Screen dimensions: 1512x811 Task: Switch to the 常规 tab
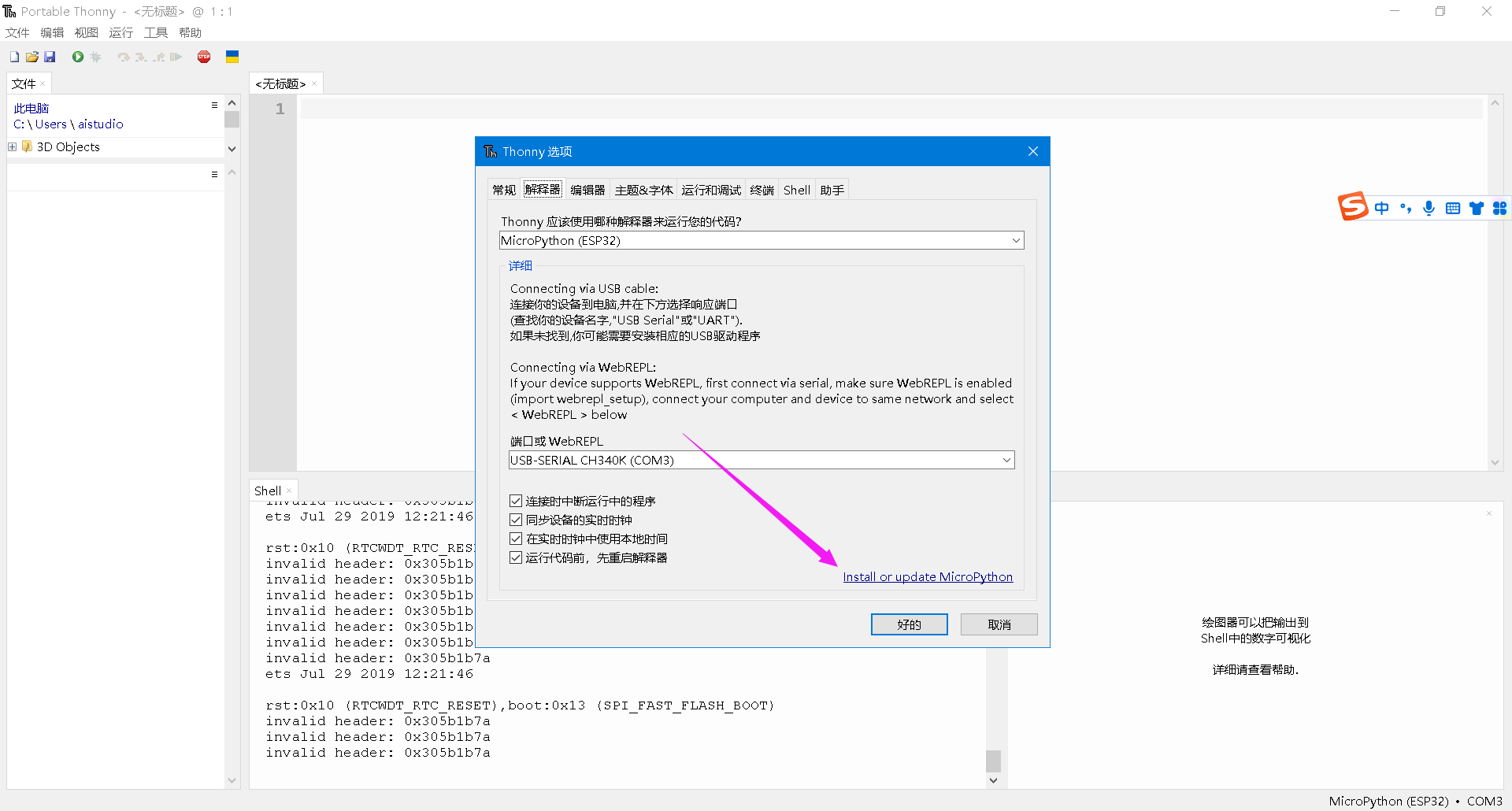pos(504,190)
